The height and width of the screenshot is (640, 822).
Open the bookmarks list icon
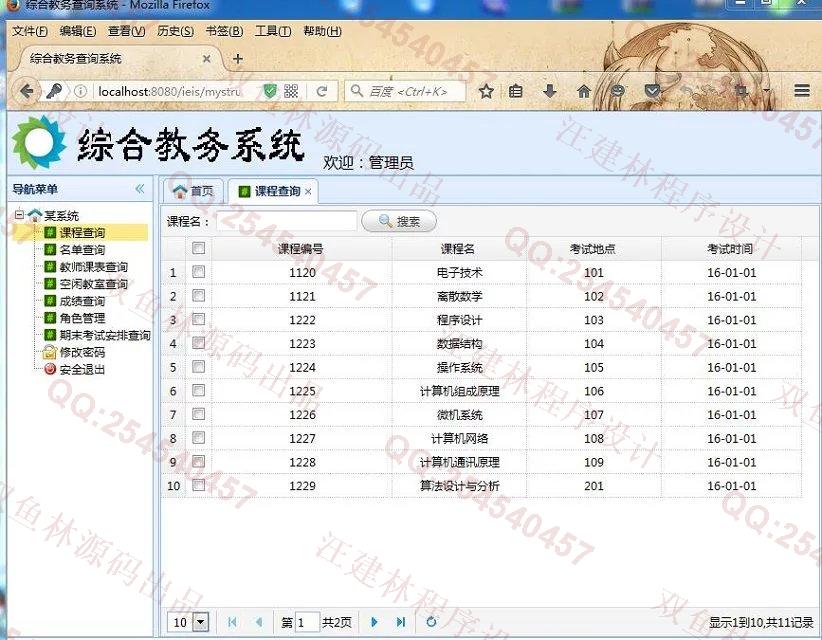coord(515,91)
